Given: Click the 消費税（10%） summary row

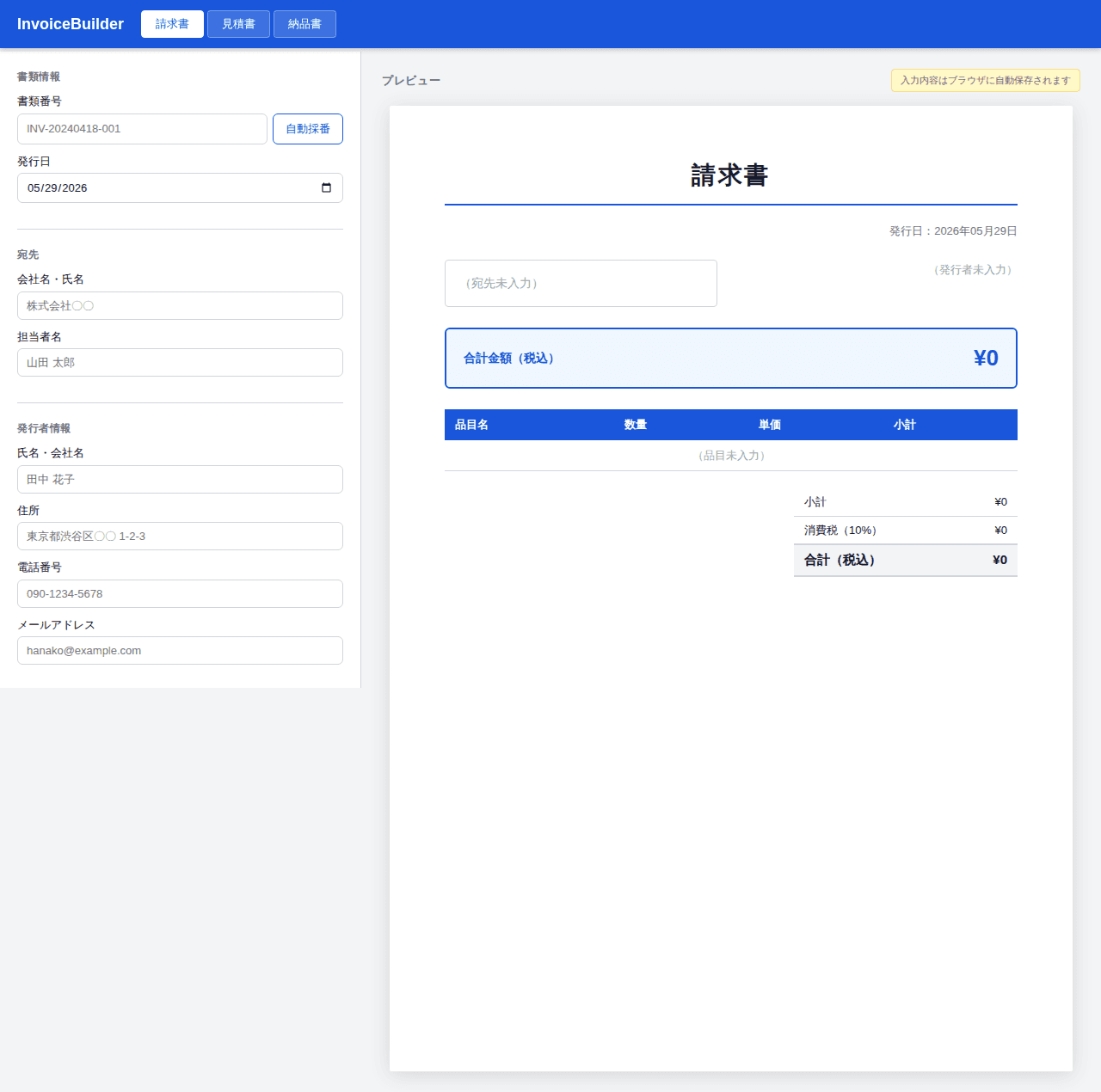Looking at the screenshot, I should [906, 531].
